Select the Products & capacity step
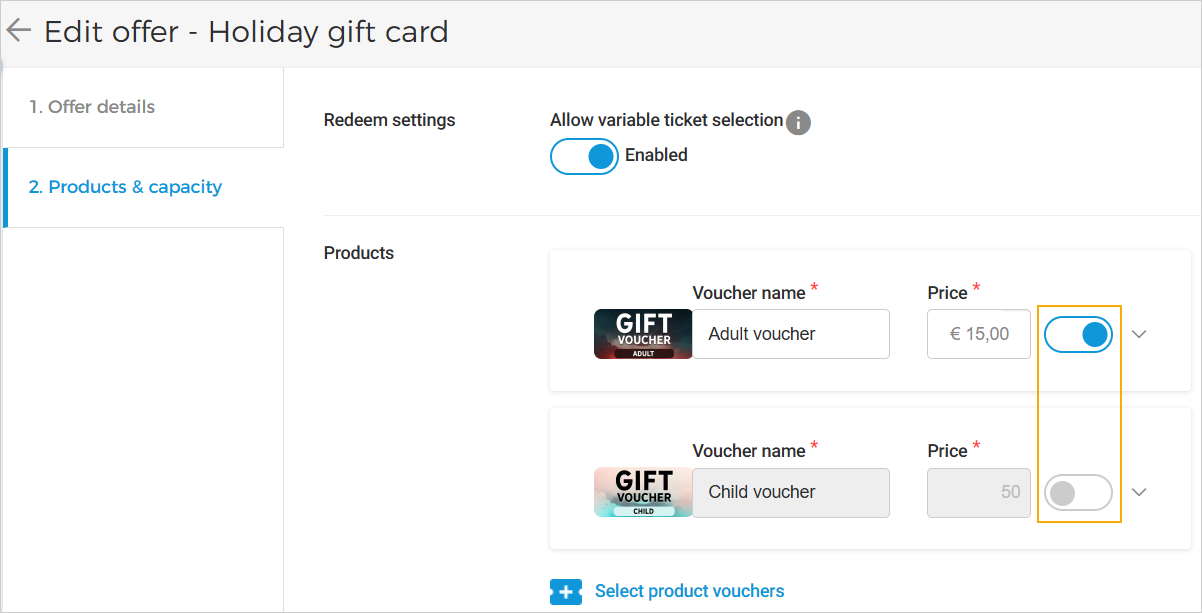 pyautogui.click(x=125, y=187)
